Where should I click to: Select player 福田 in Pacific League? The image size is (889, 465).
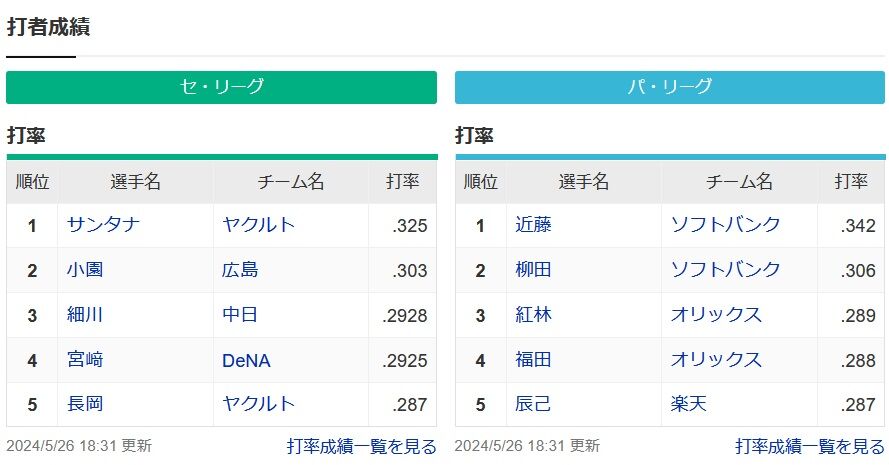coord(533,360)
